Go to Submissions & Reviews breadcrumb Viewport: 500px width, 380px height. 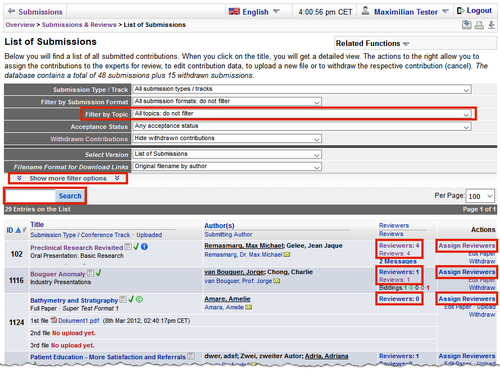click(x=79, y=25)
